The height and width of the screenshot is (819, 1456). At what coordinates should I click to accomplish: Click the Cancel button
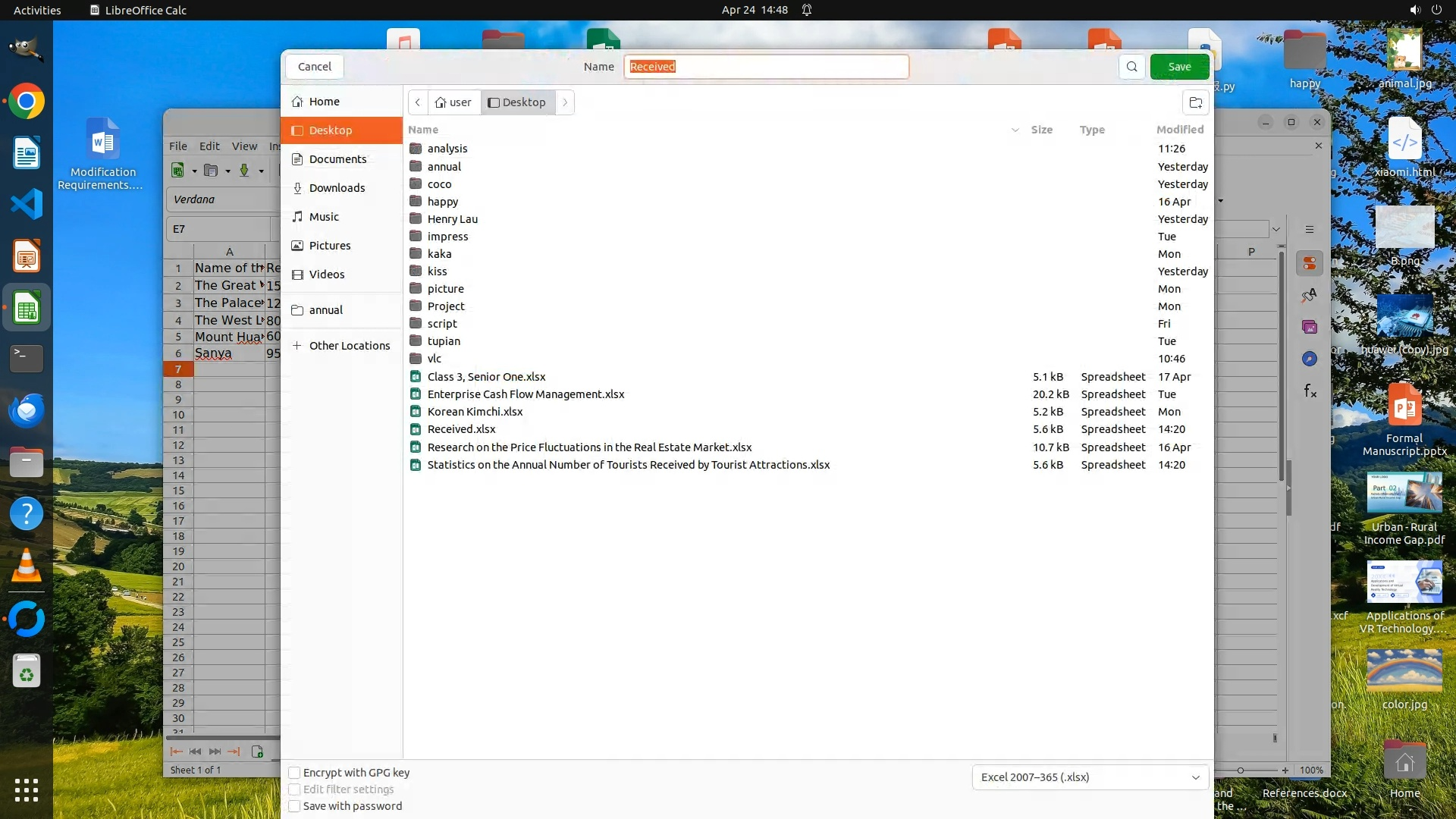(x=314, y=67)
